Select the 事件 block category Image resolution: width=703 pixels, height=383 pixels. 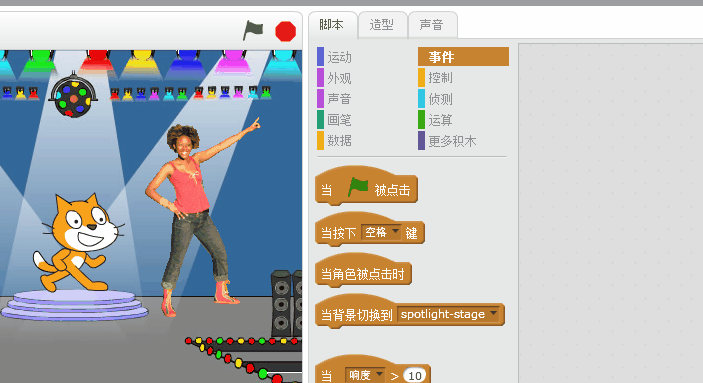pyautogui.click(x=464, y=57)
